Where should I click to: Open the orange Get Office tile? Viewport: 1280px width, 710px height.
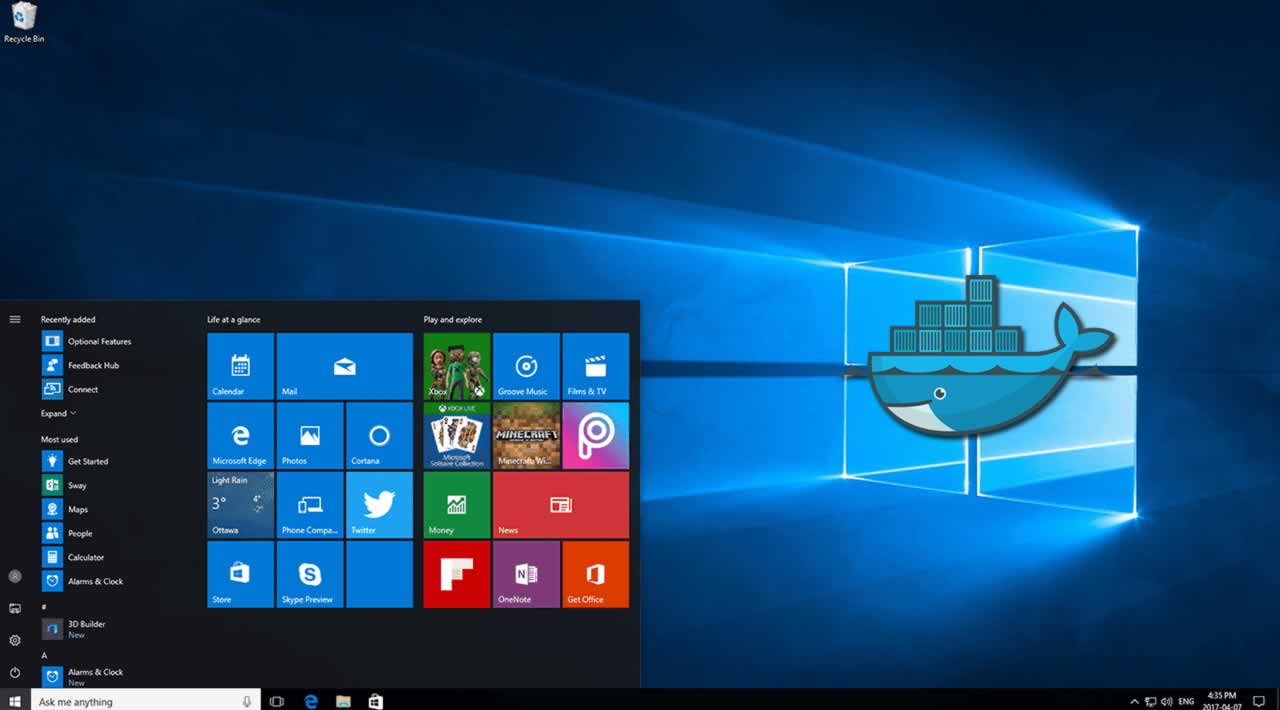596,574
